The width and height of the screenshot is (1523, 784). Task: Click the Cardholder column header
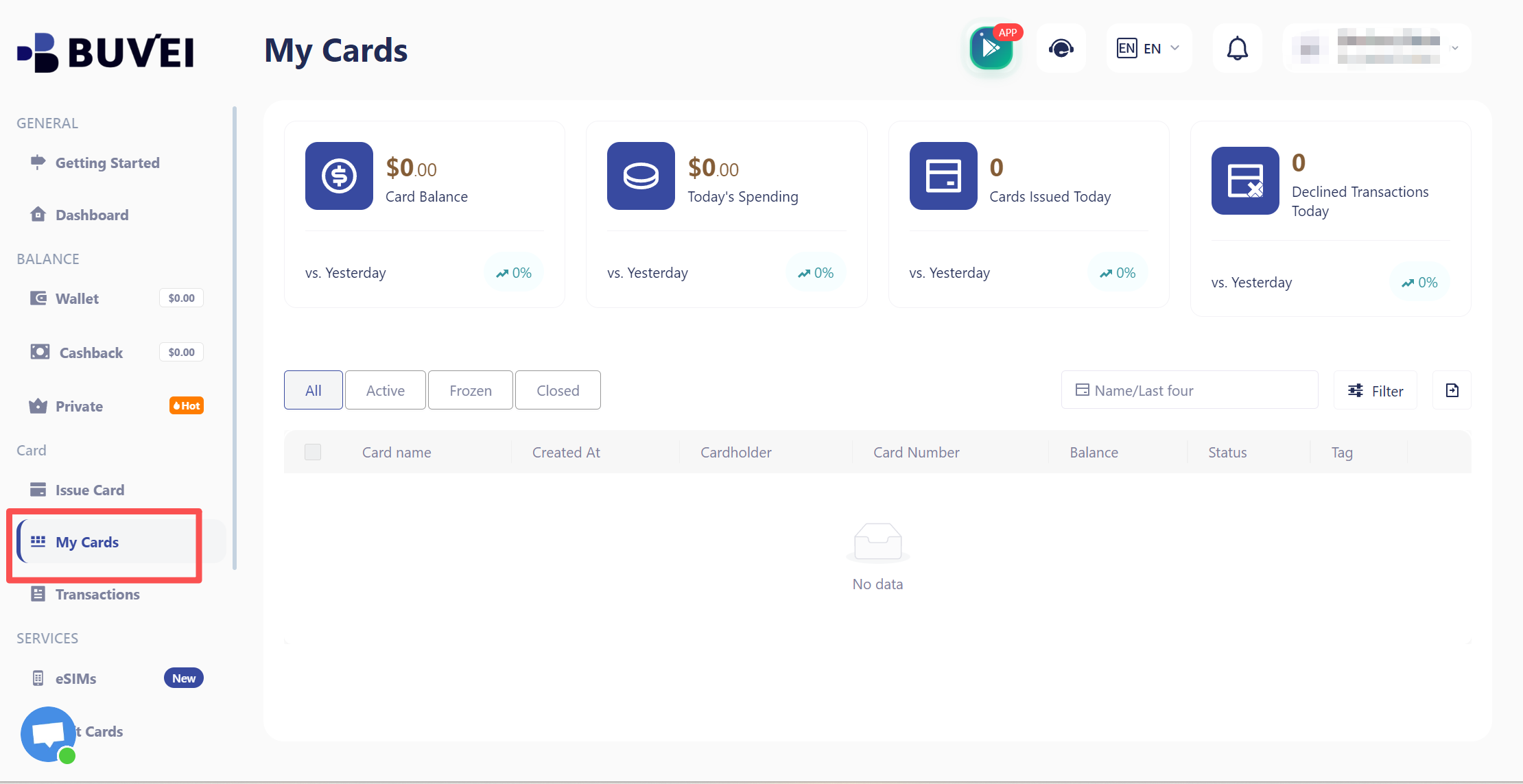tap(735, 453)
